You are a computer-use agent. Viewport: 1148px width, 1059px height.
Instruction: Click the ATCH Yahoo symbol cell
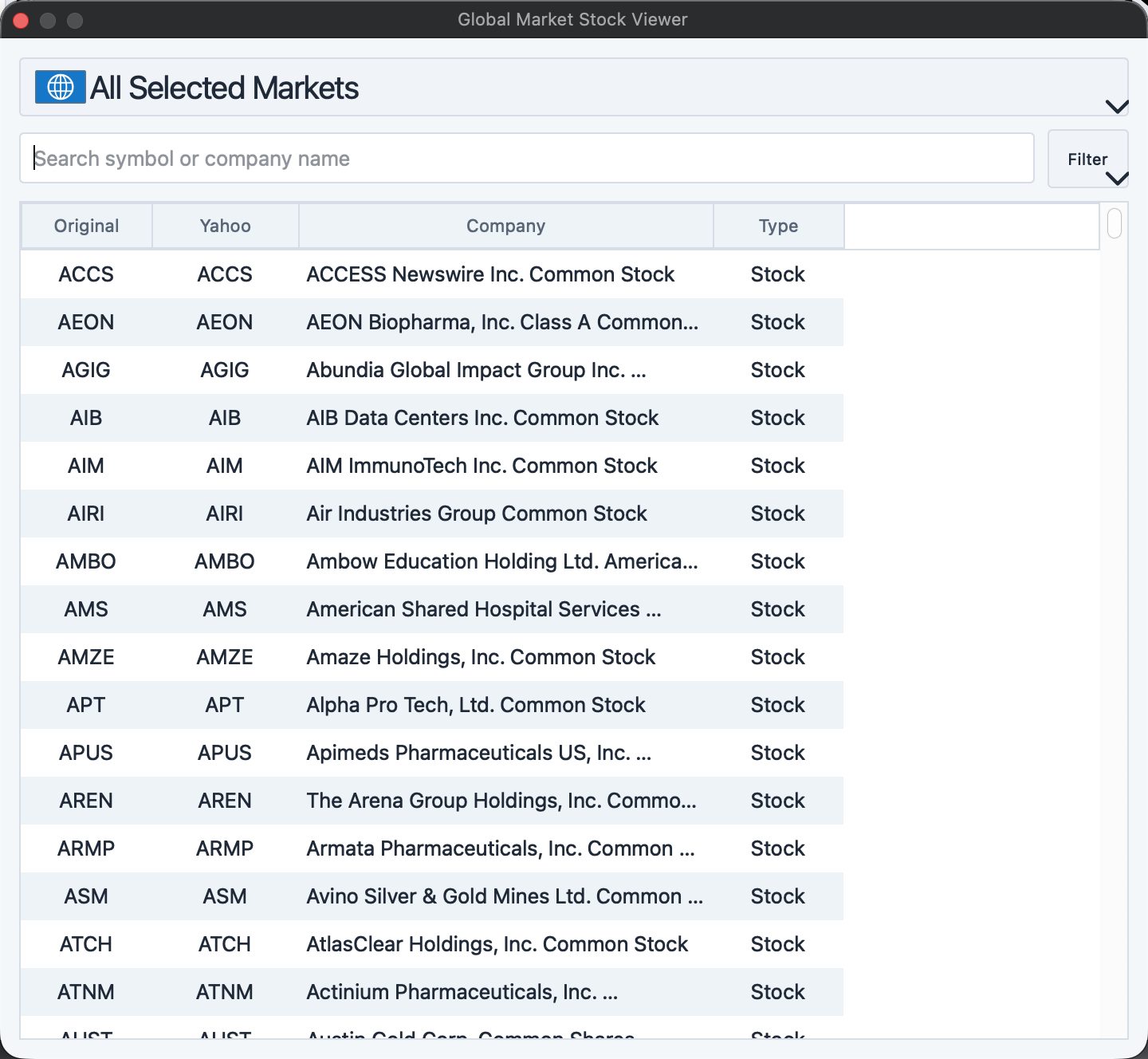point(225,944)
